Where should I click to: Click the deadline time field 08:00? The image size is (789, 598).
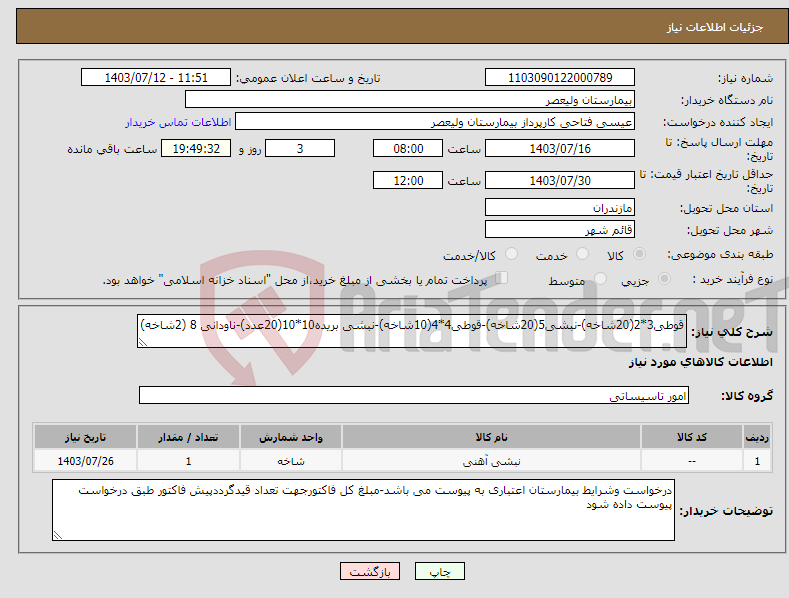click(408, 148)
